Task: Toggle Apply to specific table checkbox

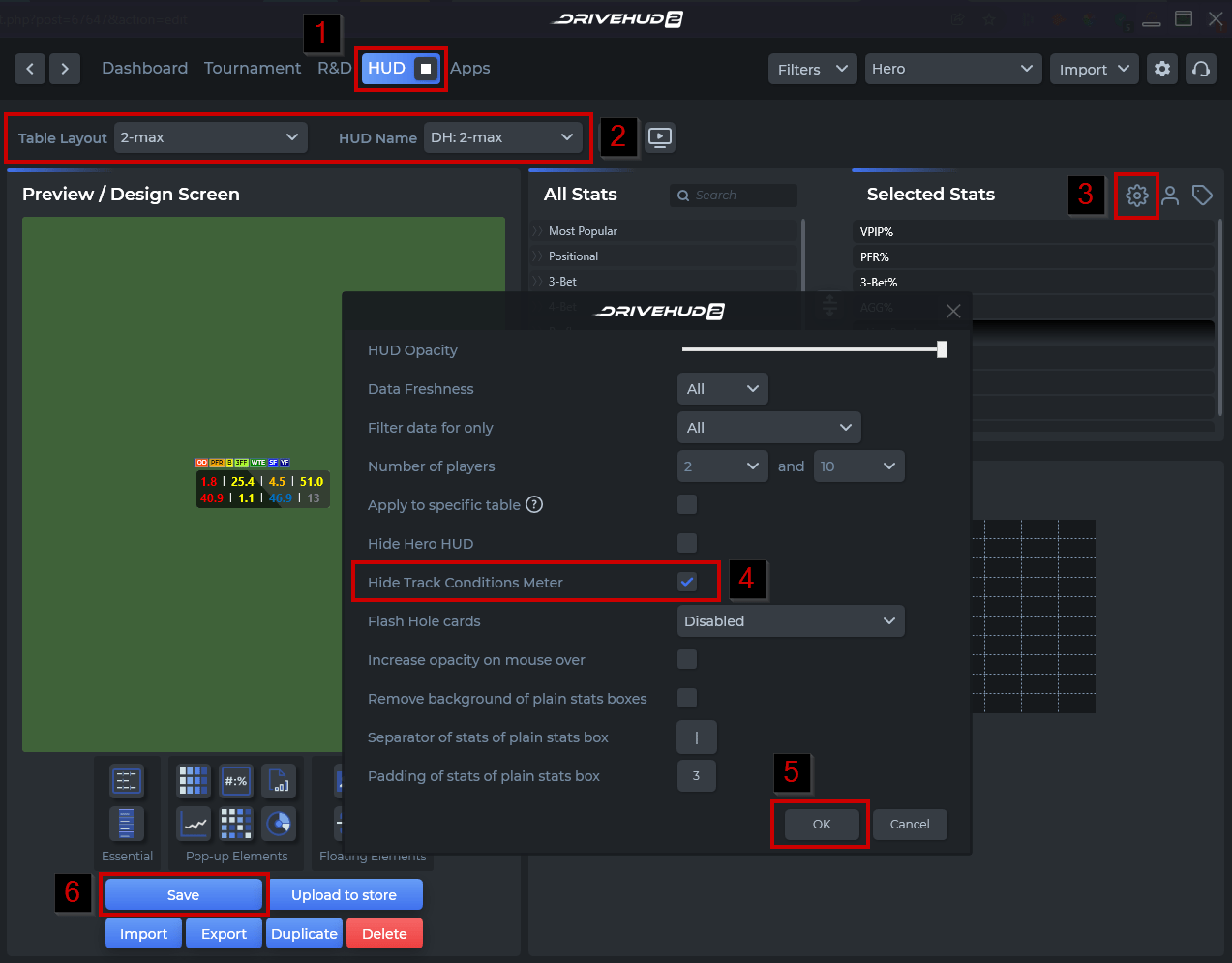Action: (x=687, y=504)
